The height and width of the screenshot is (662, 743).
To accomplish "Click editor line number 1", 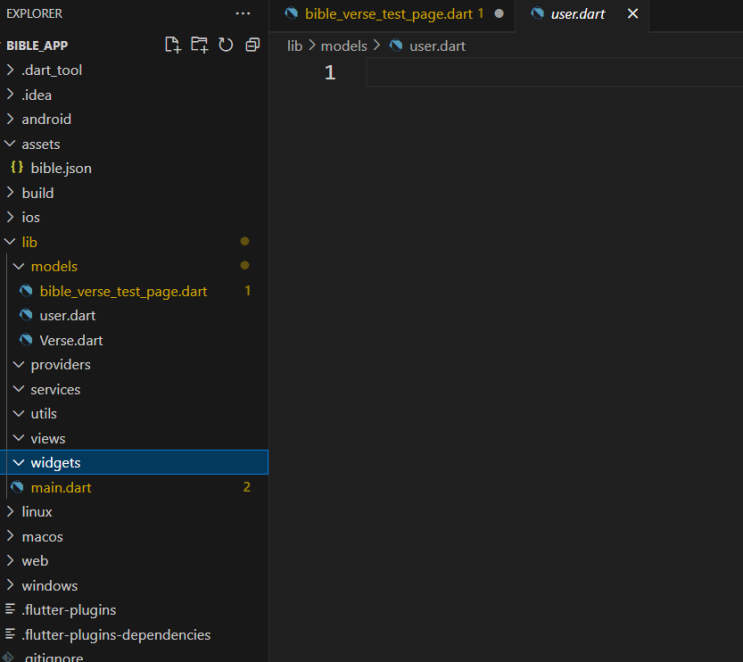I will (330, 73).
